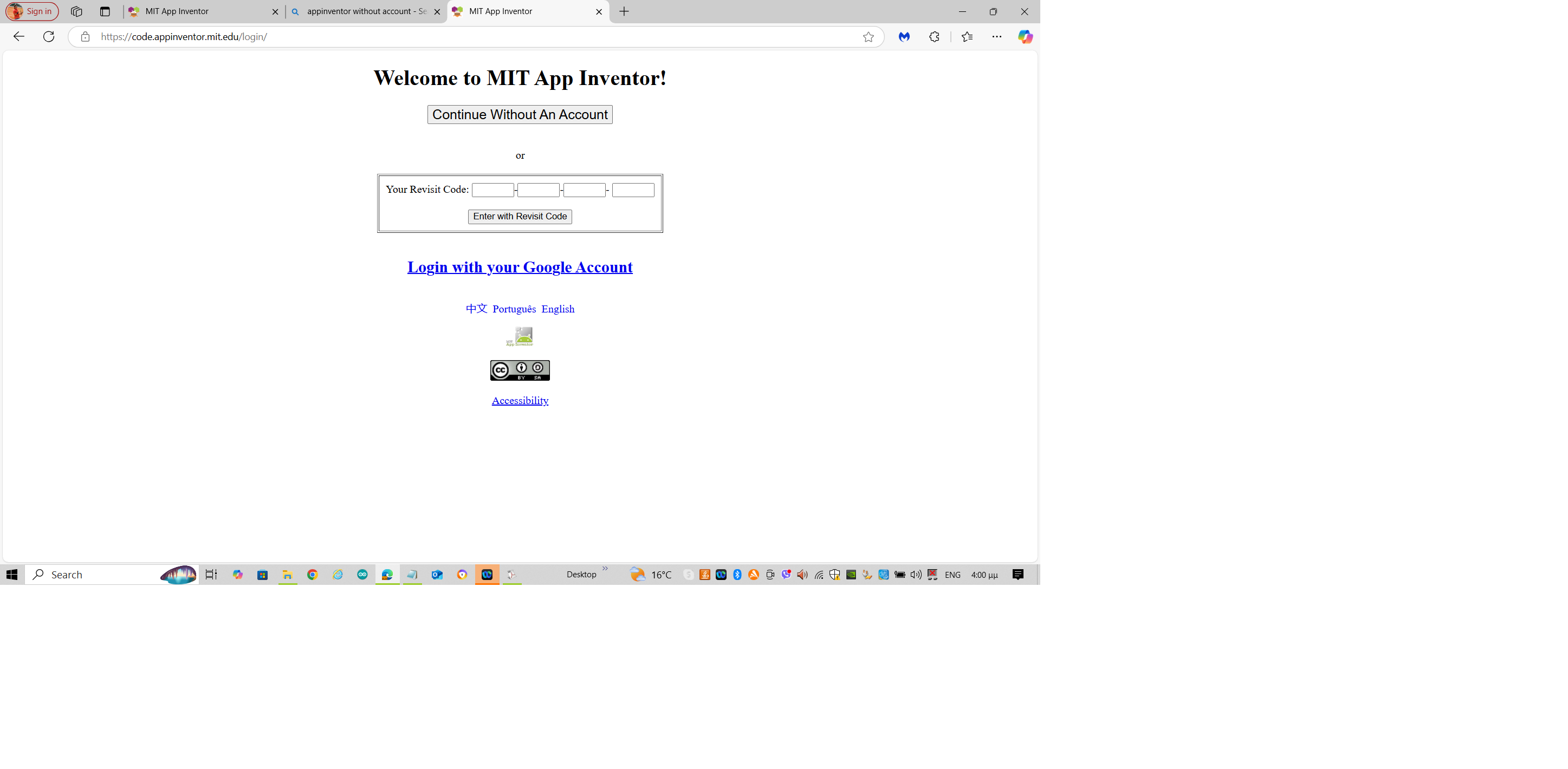Expand the Desktop toolbar chevron
1568x769 pixels.
(x=605, y=569)
